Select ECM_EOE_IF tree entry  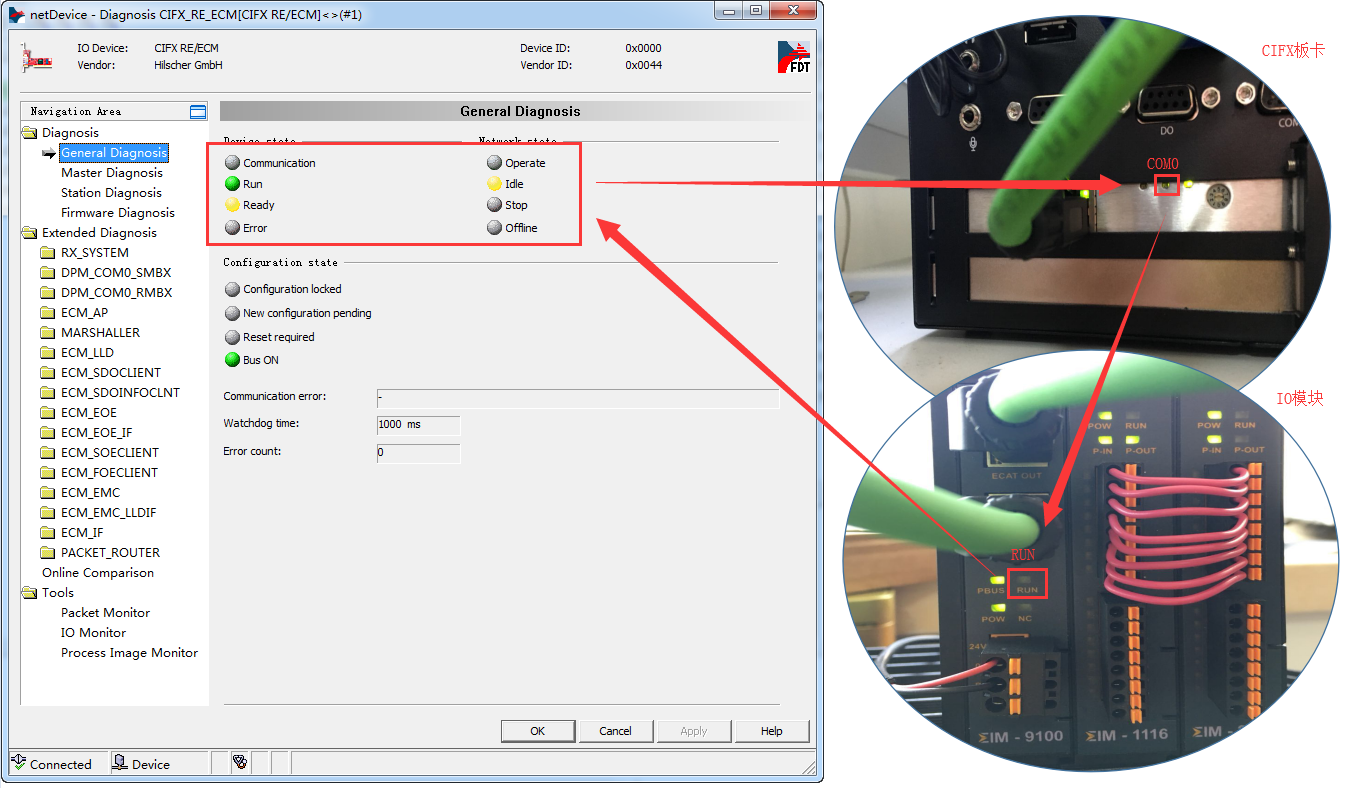96,433
